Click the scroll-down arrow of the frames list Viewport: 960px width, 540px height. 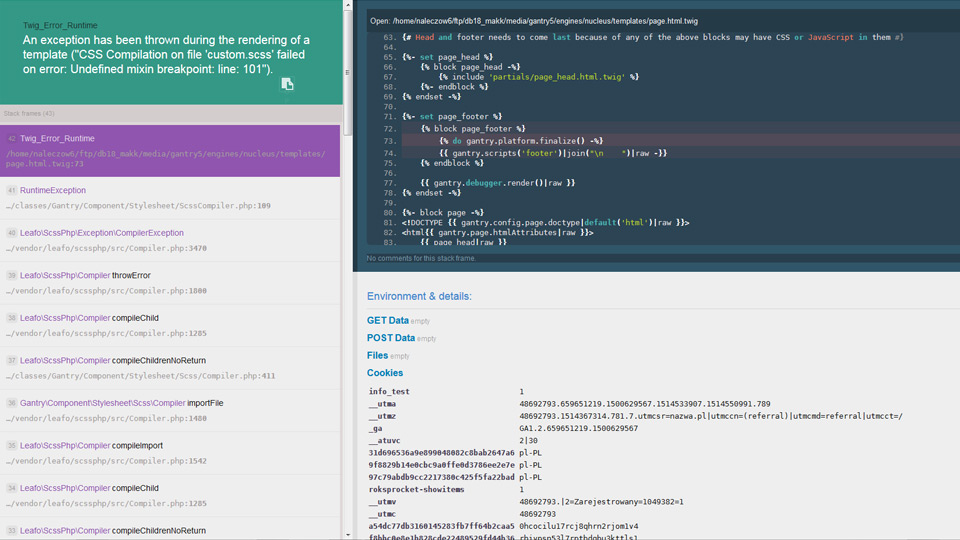[x=348, y=535]
